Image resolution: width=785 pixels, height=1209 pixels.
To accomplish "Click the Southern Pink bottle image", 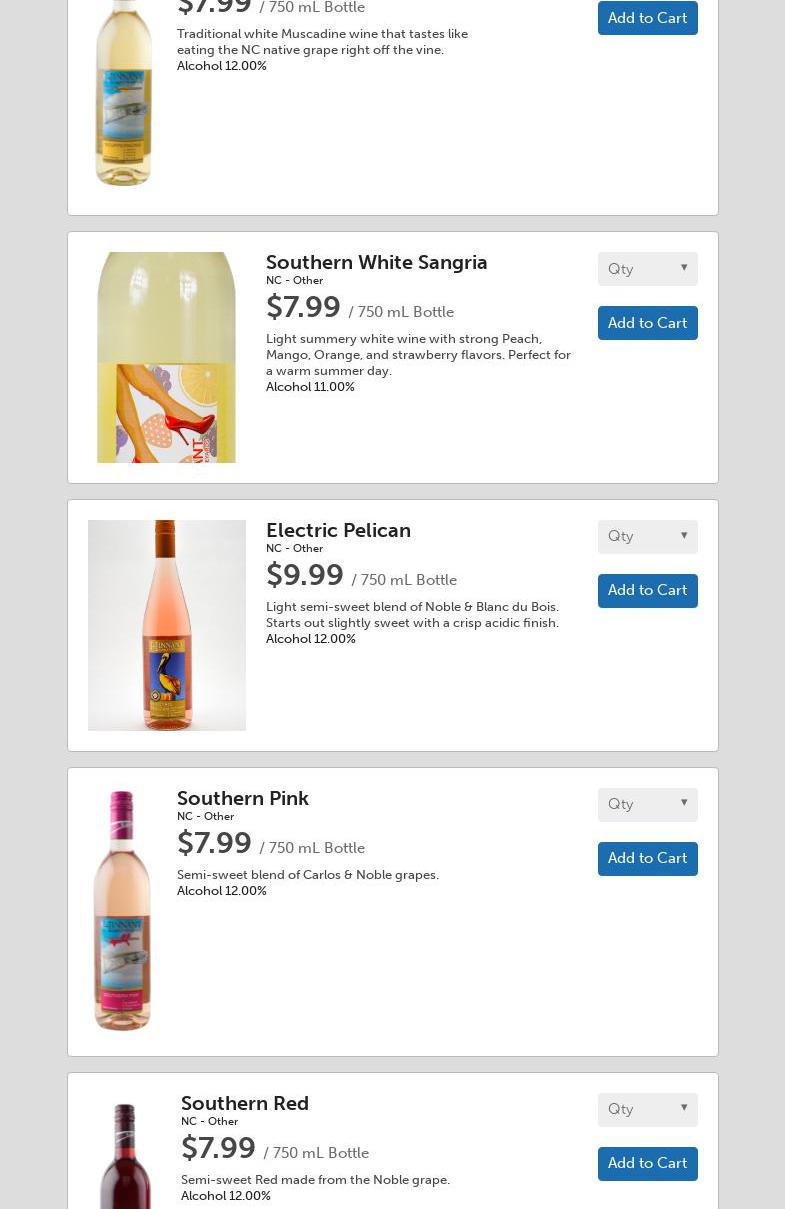I will tap(122, 910).
